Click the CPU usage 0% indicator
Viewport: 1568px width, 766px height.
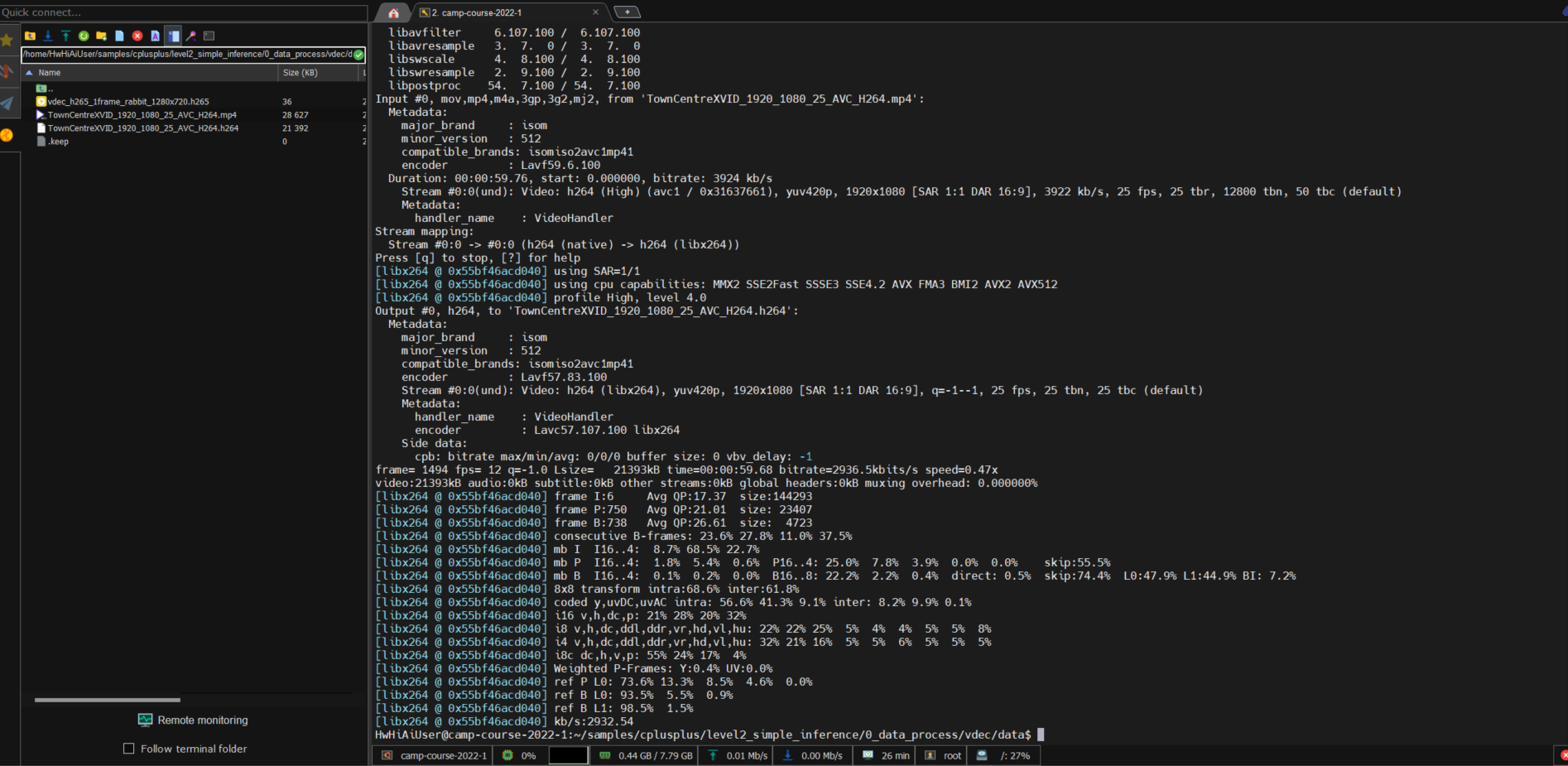coord(520,755)
